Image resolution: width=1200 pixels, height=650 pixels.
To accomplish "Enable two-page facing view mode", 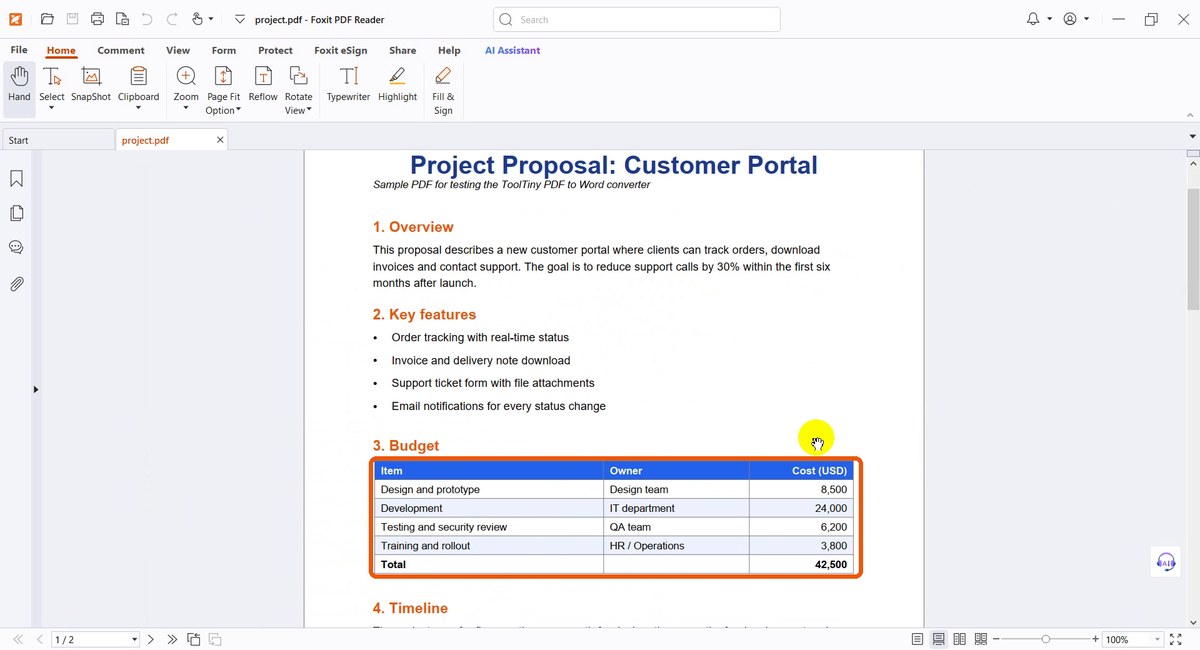I will (x=960, y=639).
